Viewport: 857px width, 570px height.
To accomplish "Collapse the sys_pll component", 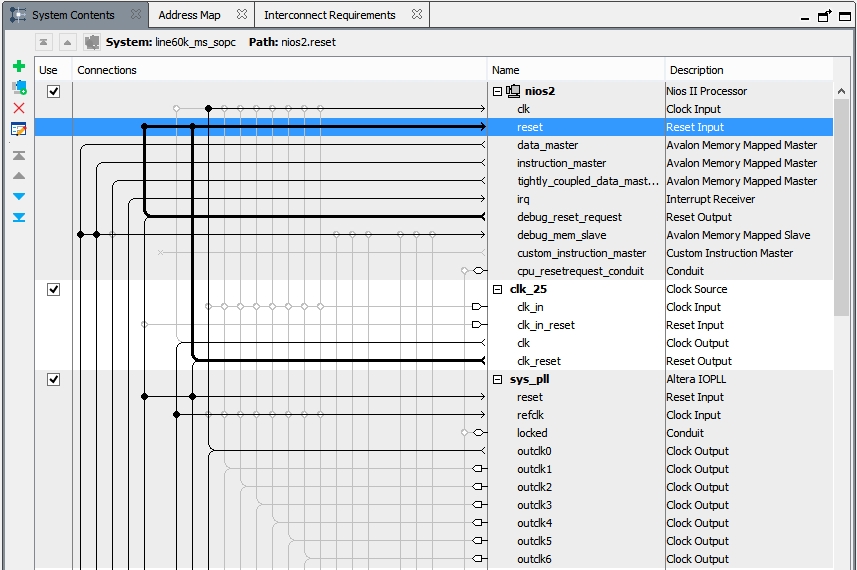I will (497, 379).
